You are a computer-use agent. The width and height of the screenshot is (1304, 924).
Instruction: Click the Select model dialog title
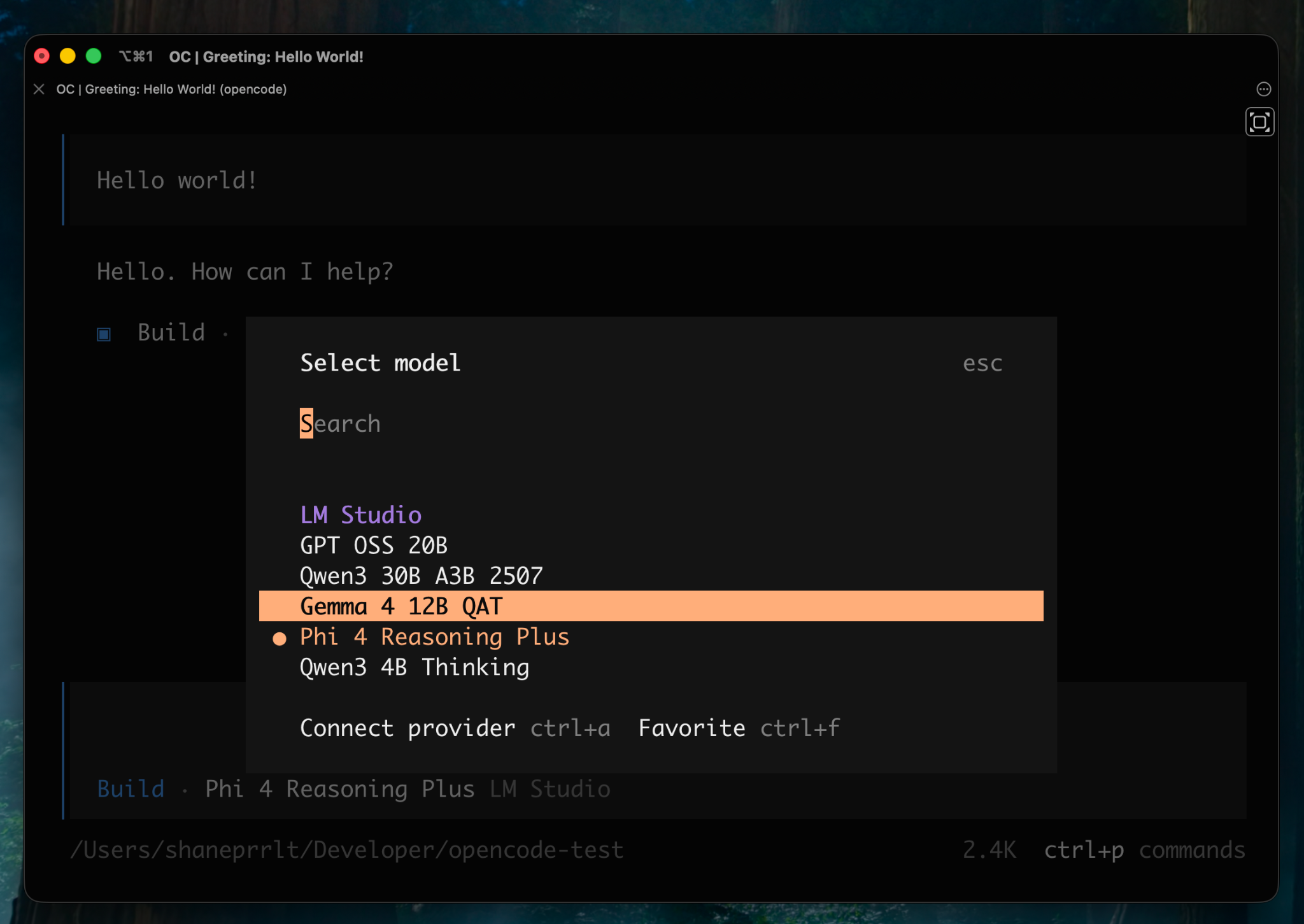tap(380, 363)
